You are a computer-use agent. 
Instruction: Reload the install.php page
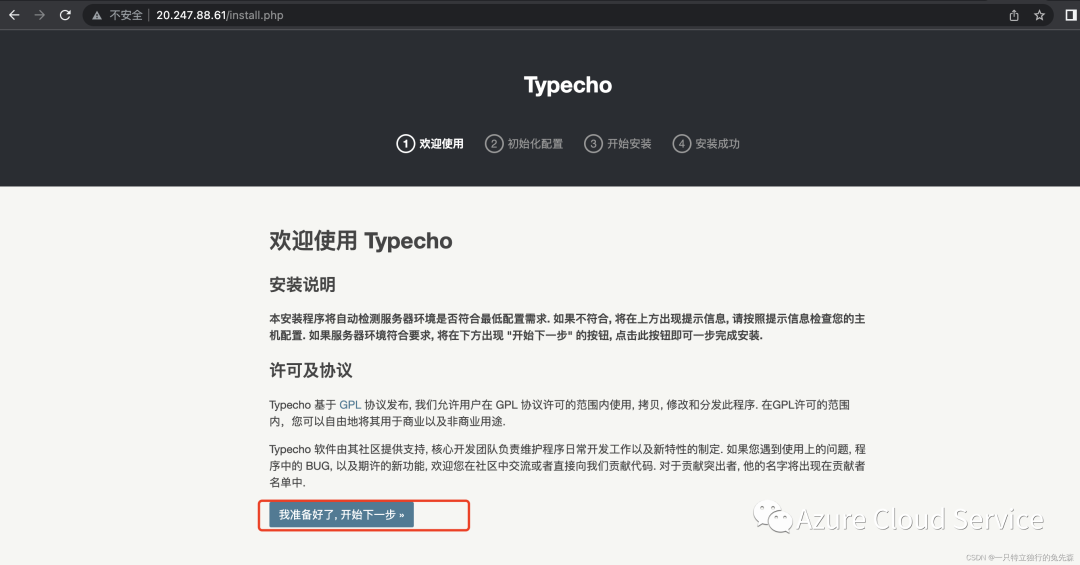(x=65, y=15)
